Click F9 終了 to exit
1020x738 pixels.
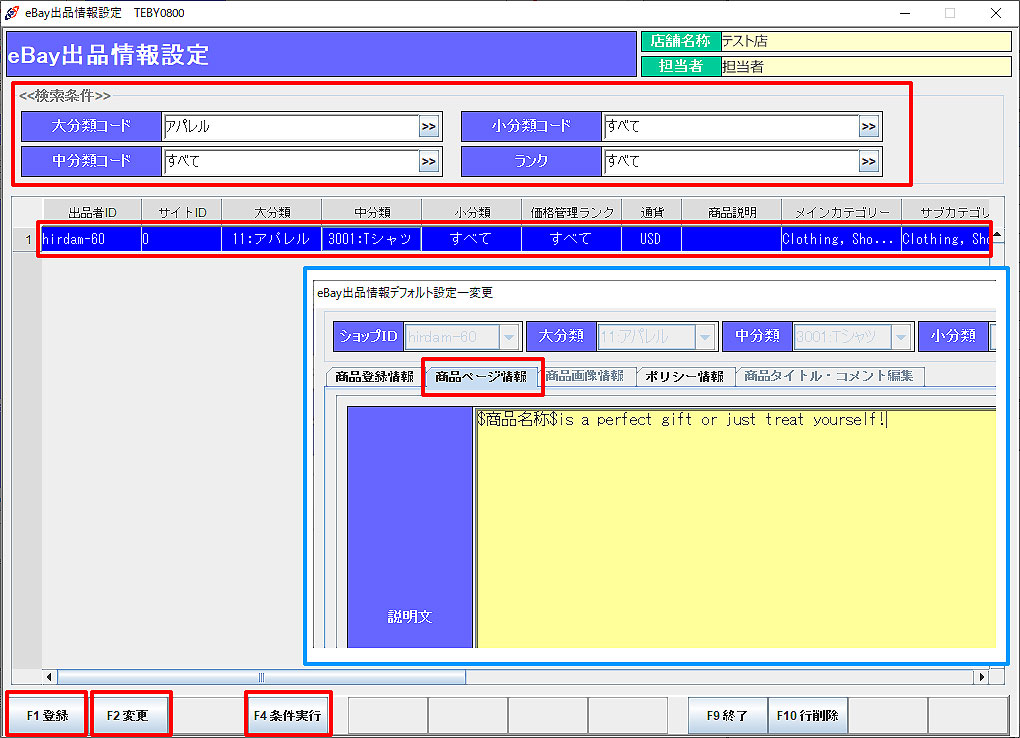coord(727,715)
